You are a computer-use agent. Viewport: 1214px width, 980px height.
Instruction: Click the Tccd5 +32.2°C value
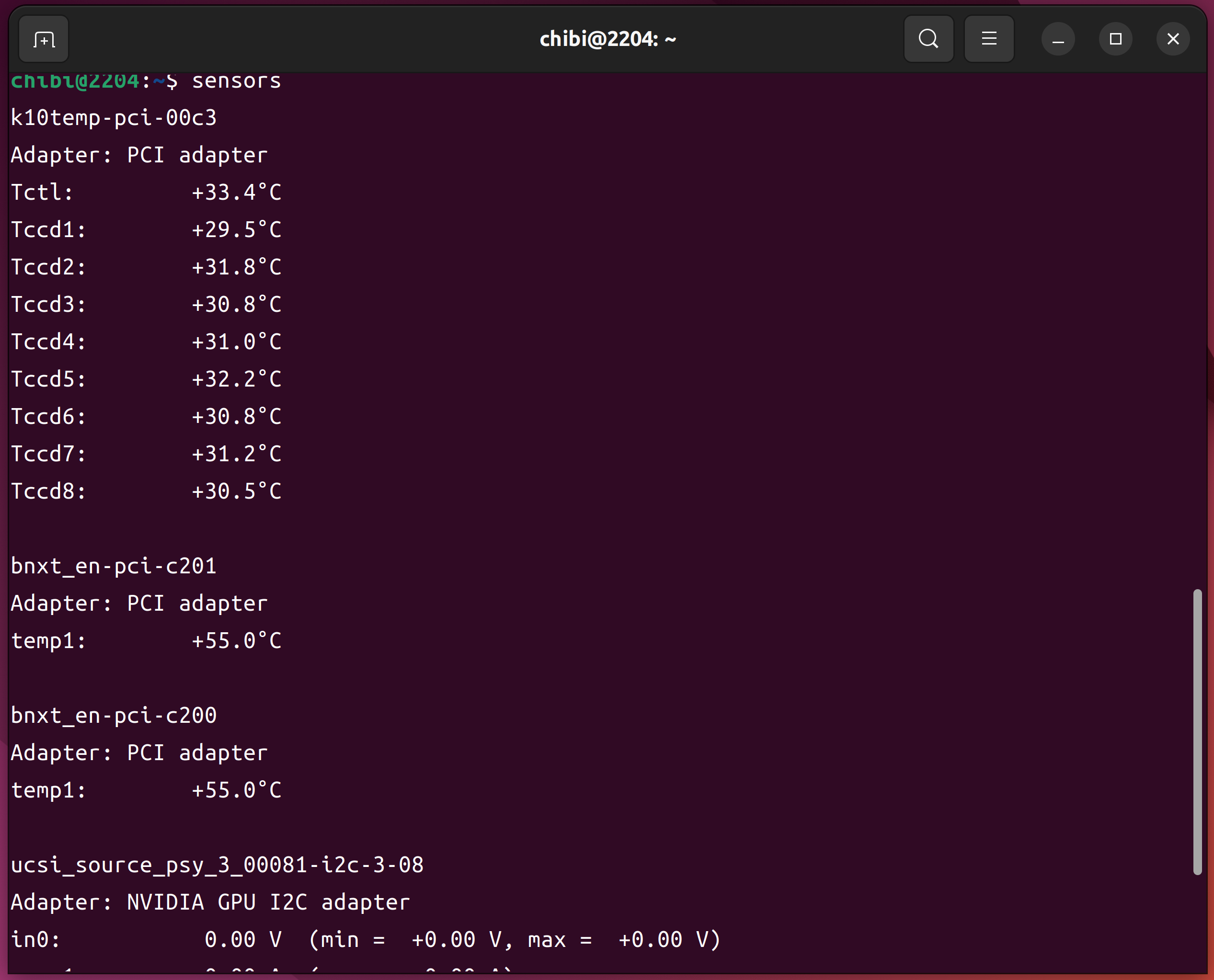pos(236,379)
